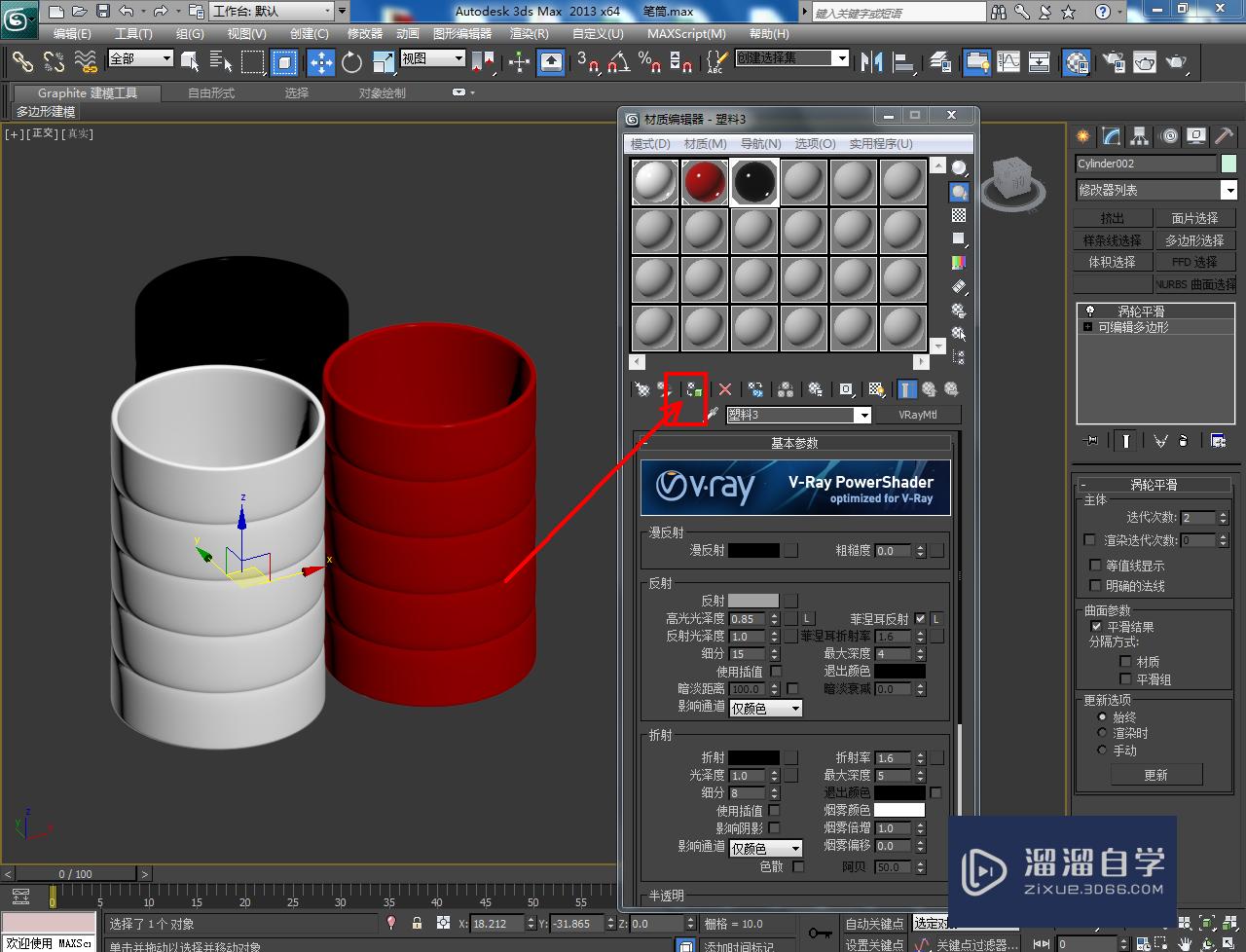Click Go to Parent icon in material editor

click(929, 389)
